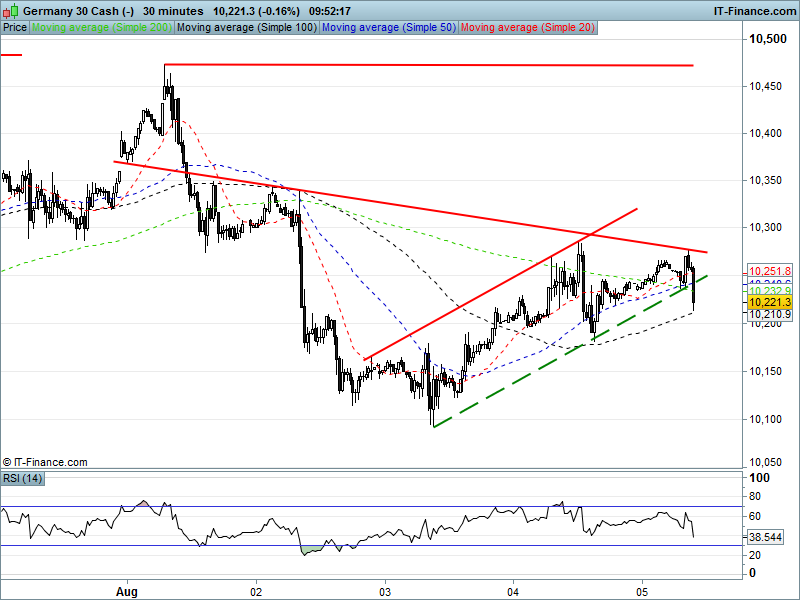This screenshot has width=800, height=600.
Task: Click the 03 date label on time axis
Action: tap(385, 592)
